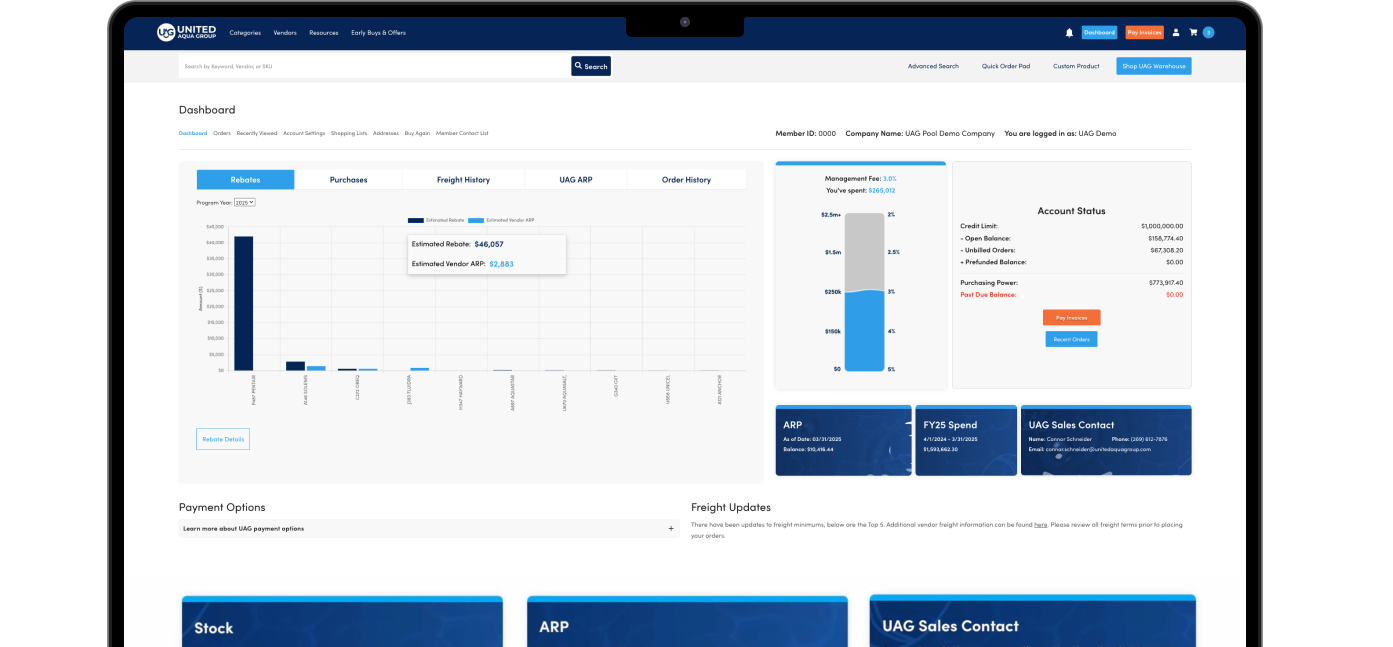
Task: Click the blue fill of the spend gauge
Action: pyautogui.click(x=865, y=332)
